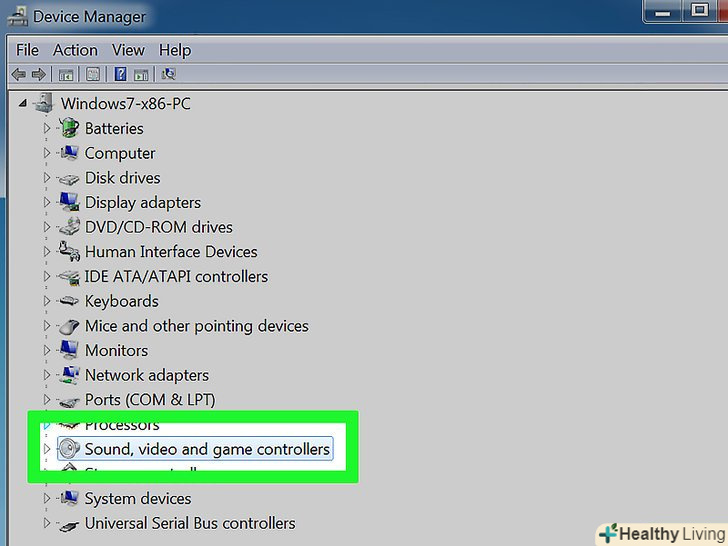Click the speaker icon for Sound controllers
The image size is (728, 546).
[x=69, y=448]
